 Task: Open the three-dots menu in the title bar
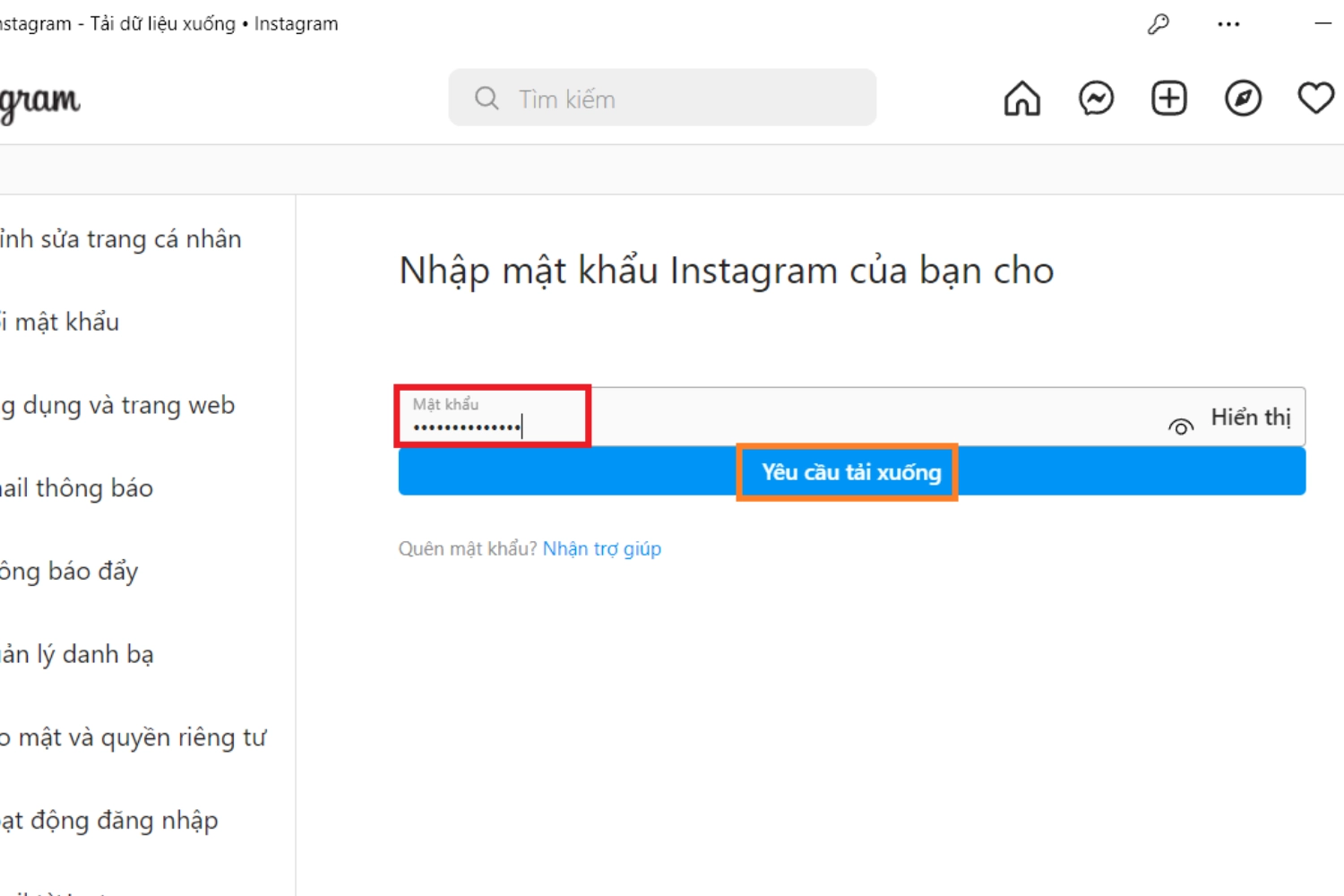[x=1228, y=24]
